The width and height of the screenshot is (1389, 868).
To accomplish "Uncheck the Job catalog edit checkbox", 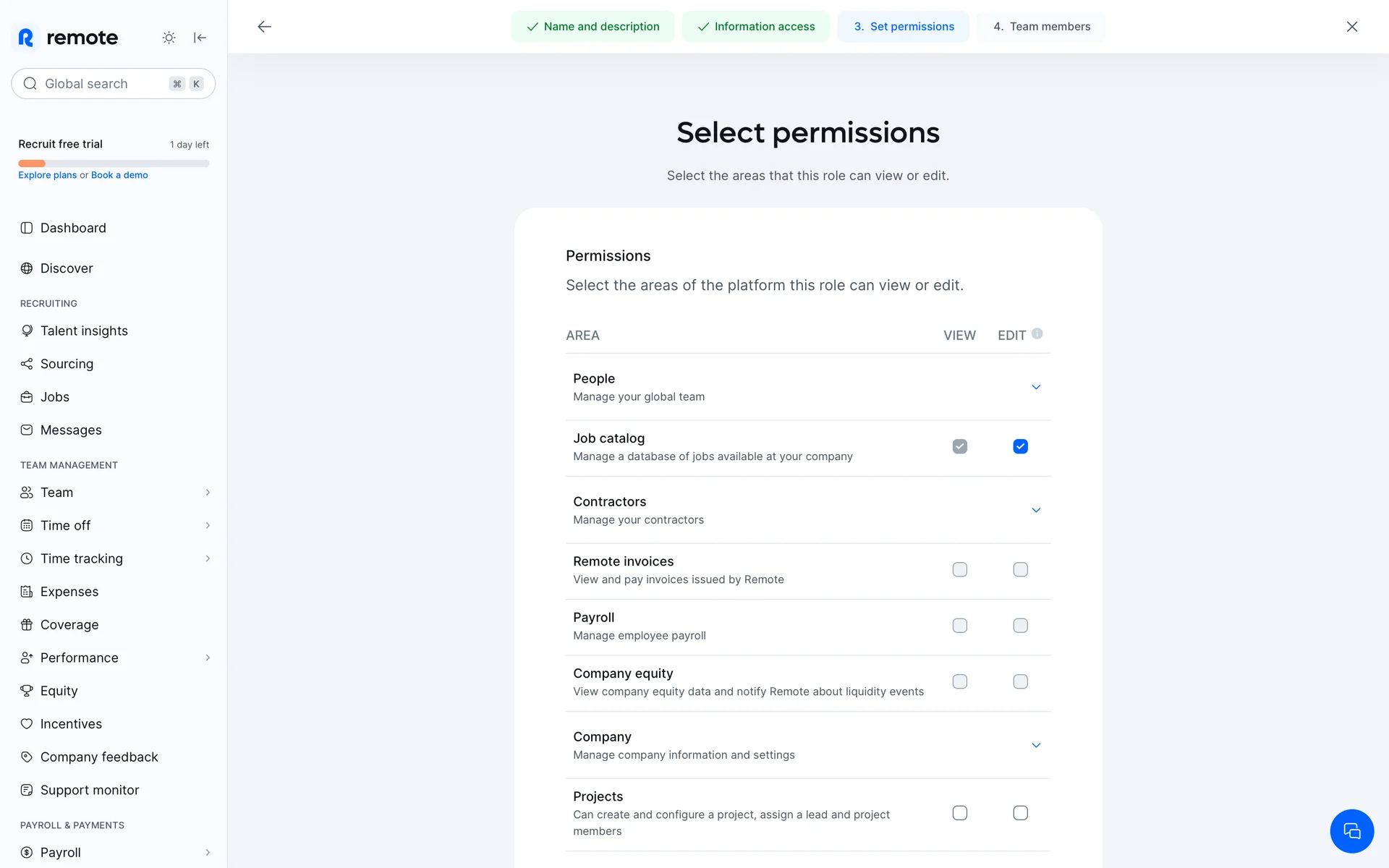I will coord(1020,446).
